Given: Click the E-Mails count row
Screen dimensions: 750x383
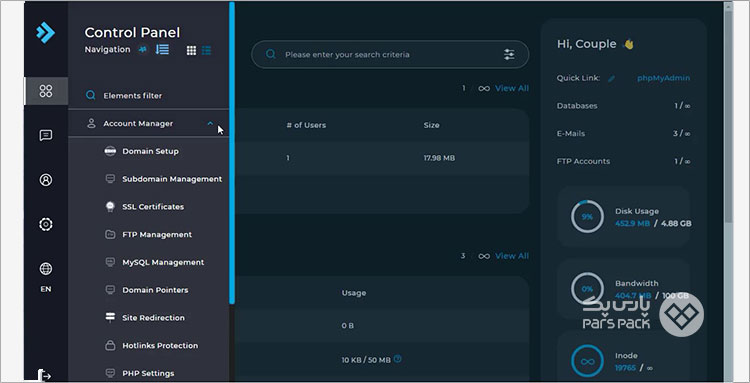Looking at the screenshot, I should (623, 133).
